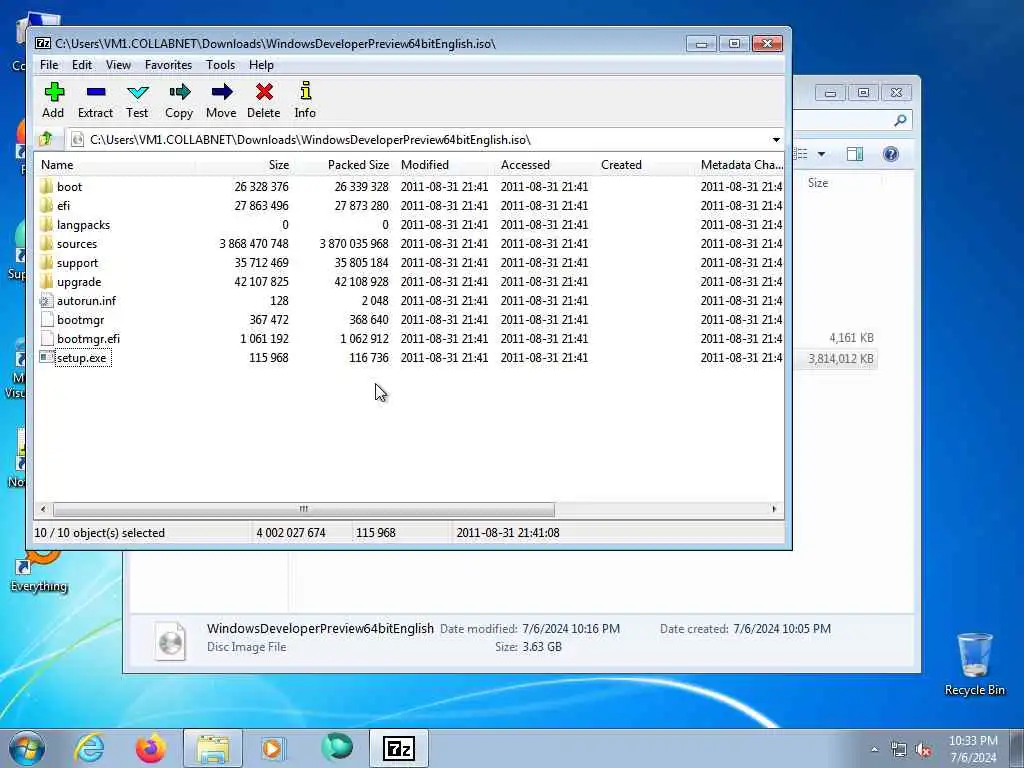
Task: Click the Everything desktop shortcut
Action: tap(39, 569)
